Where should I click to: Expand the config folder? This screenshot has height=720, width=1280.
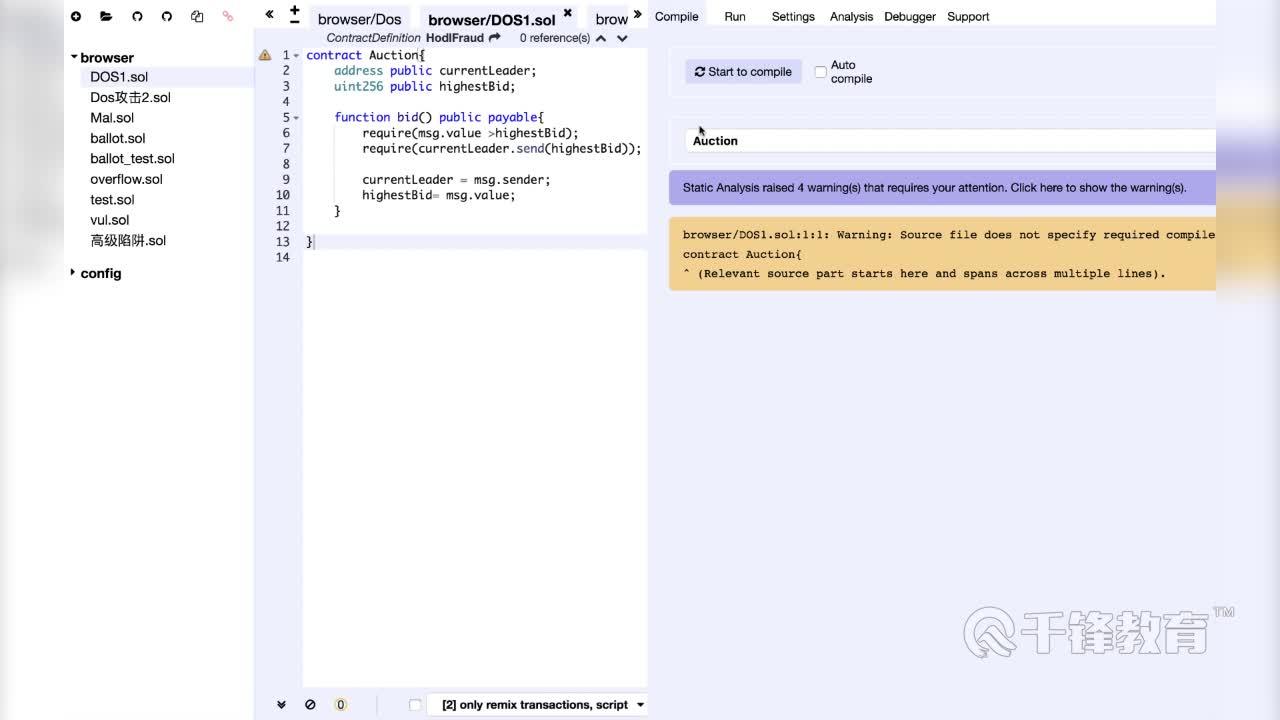(74, 273)
